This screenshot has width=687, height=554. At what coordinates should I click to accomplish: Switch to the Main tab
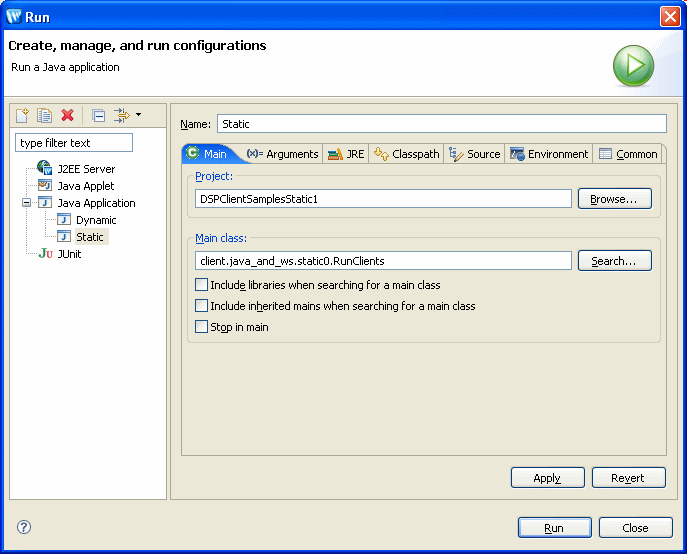pyautogui.click(x=215, y=154)
